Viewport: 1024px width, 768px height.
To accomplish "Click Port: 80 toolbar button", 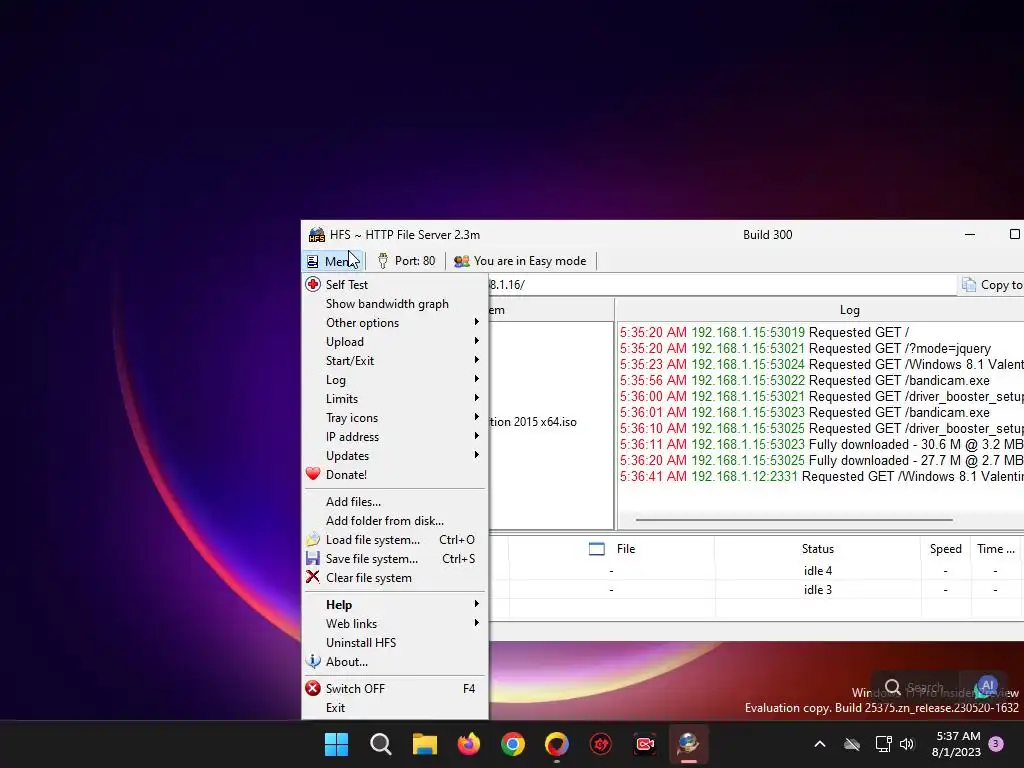I will pyautogui.click(x=406, y=261).
